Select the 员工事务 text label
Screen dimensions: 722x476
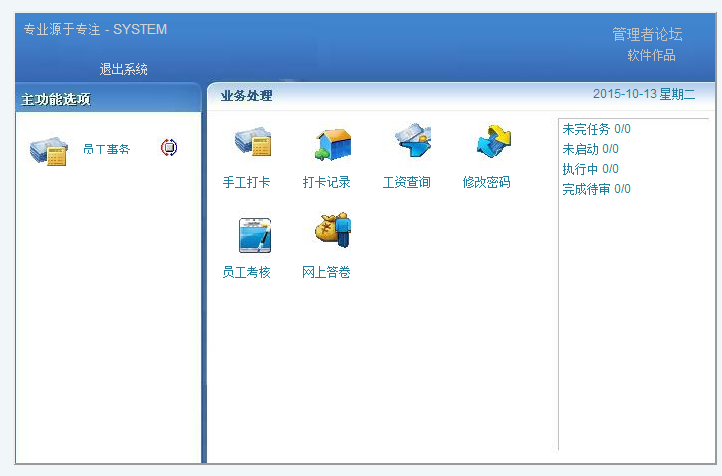pyautogui.click(x=106, y=149)
